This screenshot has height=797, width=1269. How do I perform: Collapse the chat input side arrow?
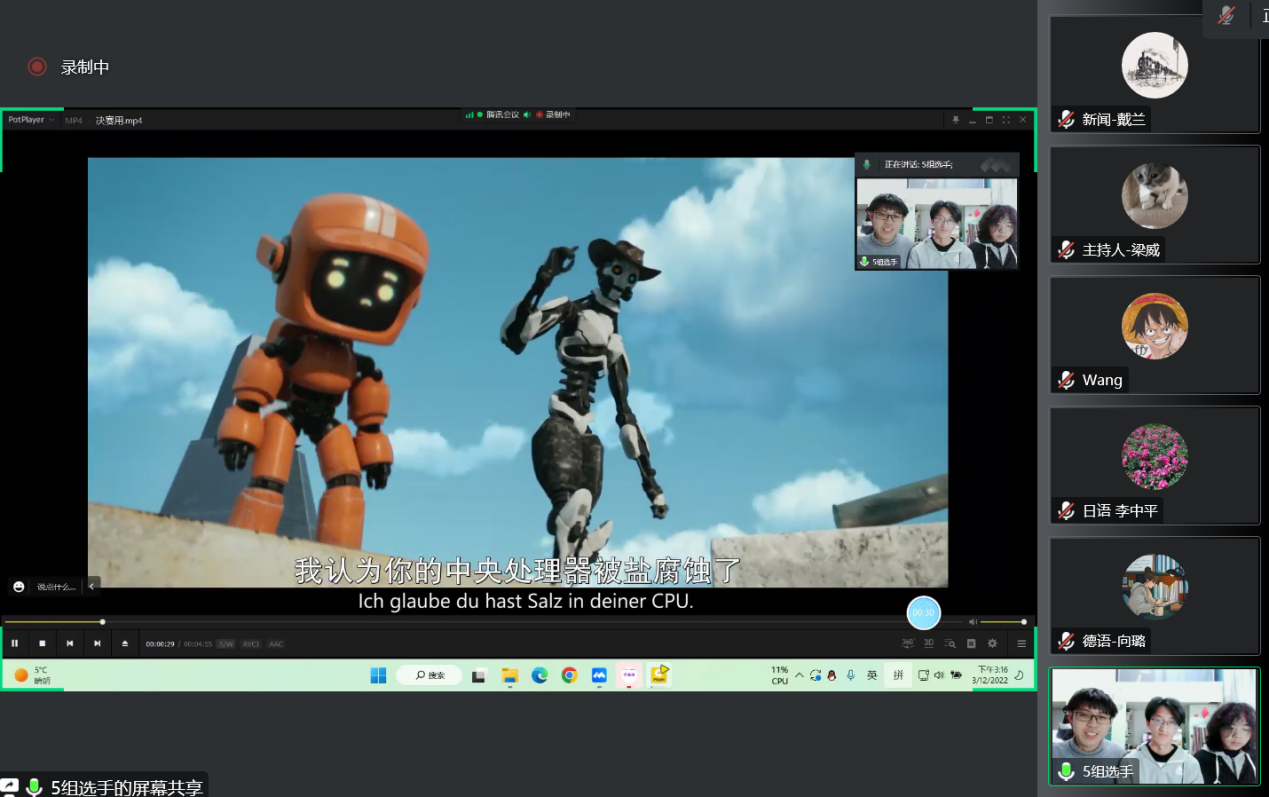tap(92, 586)
